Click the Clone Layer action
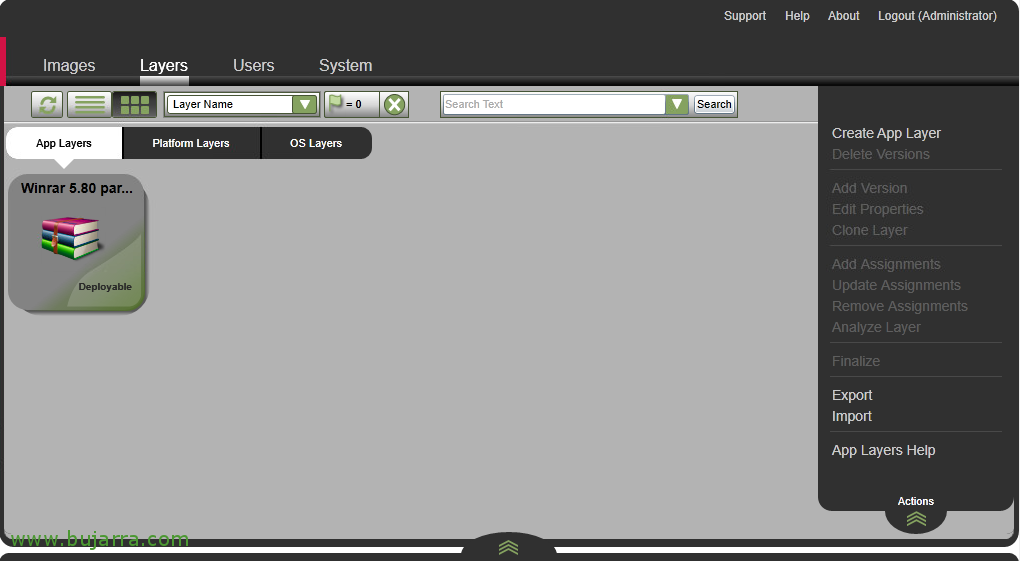This screenshot has width=1020, height=561. click(870, 230)
